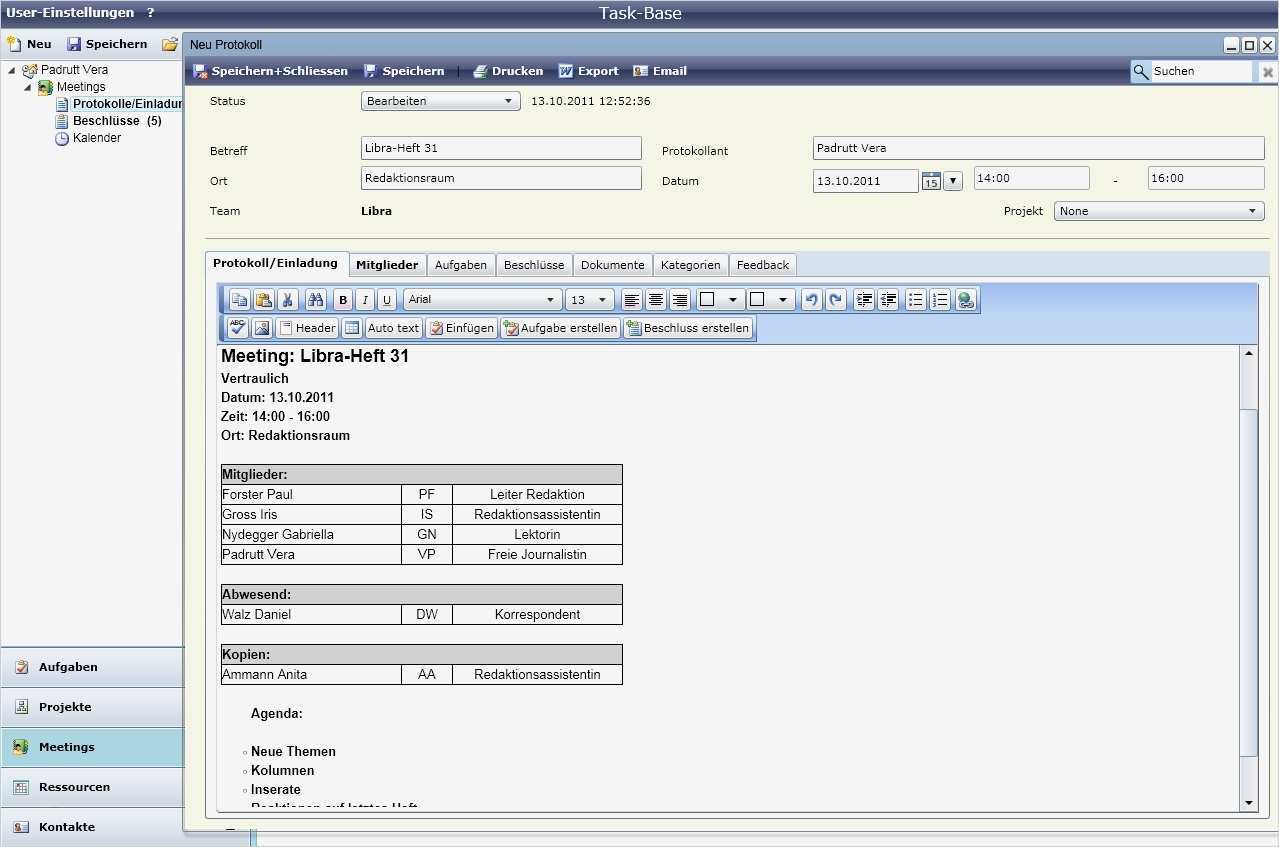
Task: Toggle bold formatting
Action: click(343, 300)
